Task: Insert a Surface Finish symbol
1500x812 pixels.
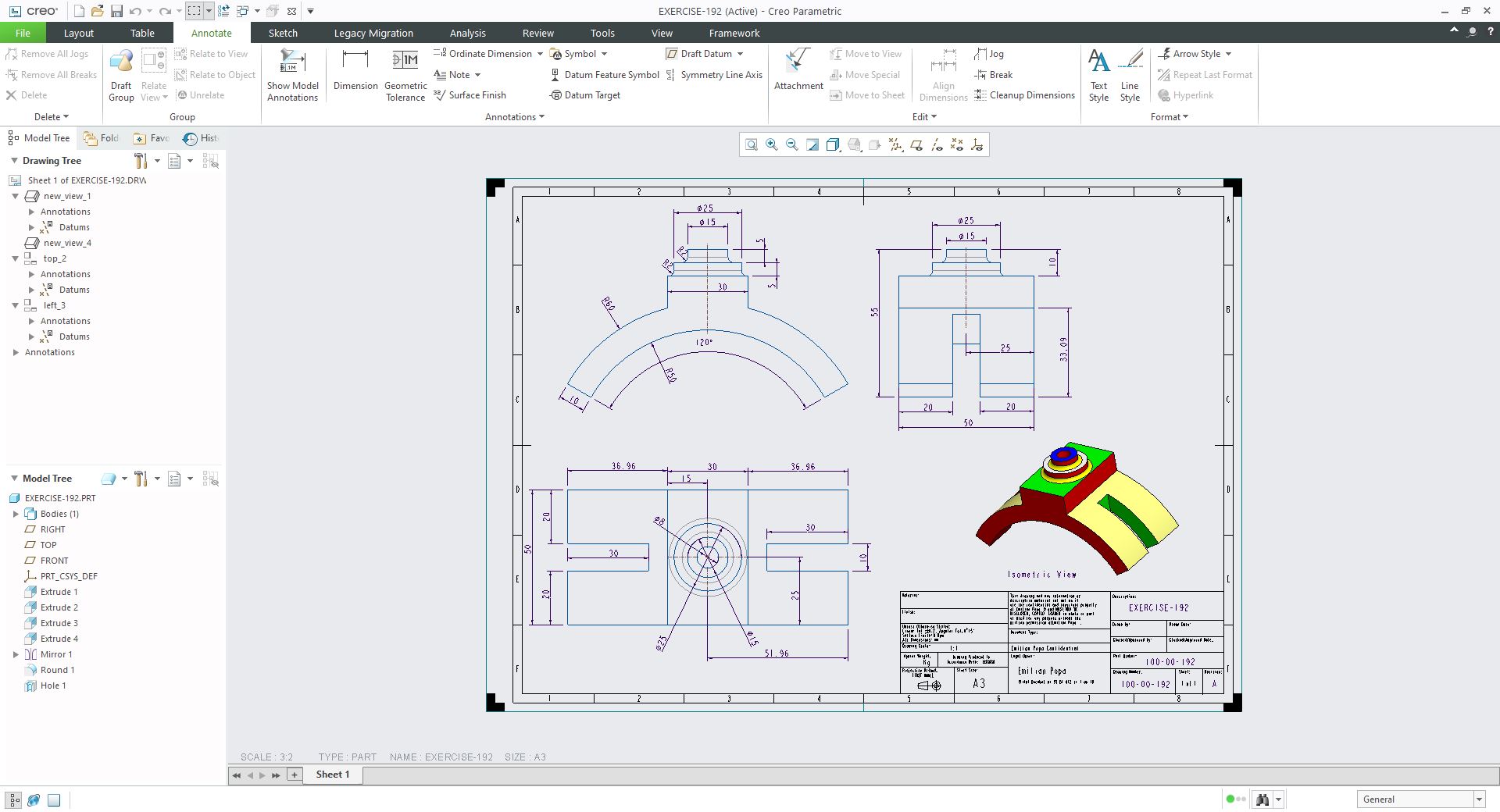Action: (470, 95)
